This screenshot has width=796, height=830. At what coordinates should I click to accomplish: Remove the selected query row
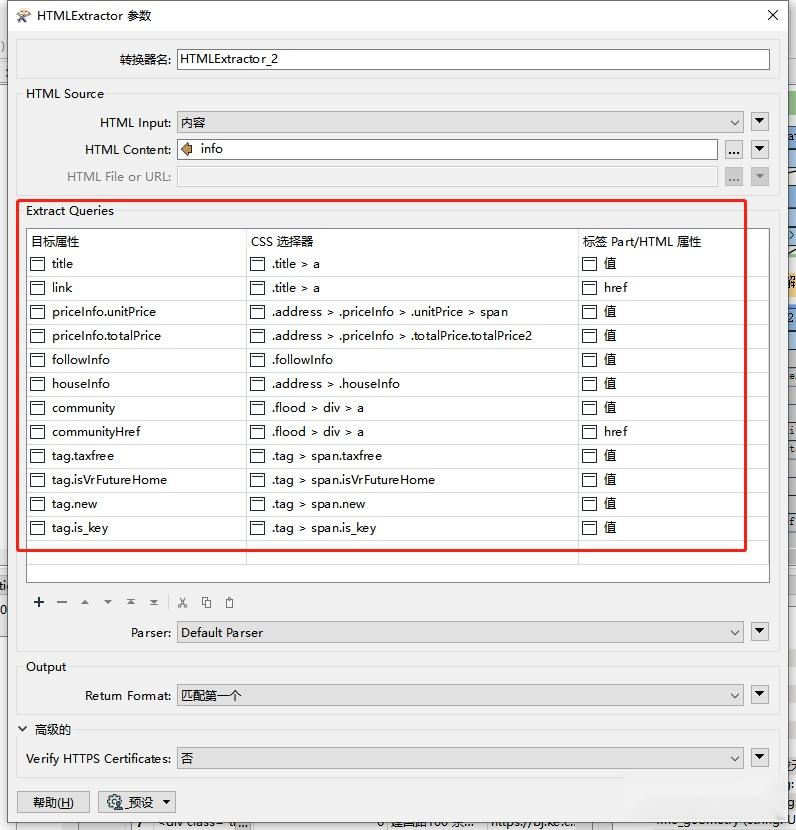tap(62, 602)
